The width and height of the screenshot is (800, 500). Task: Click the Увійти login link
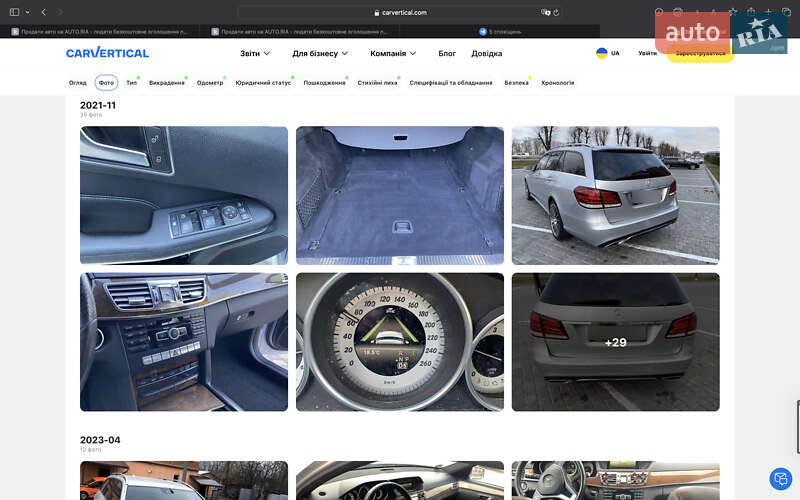648,53
